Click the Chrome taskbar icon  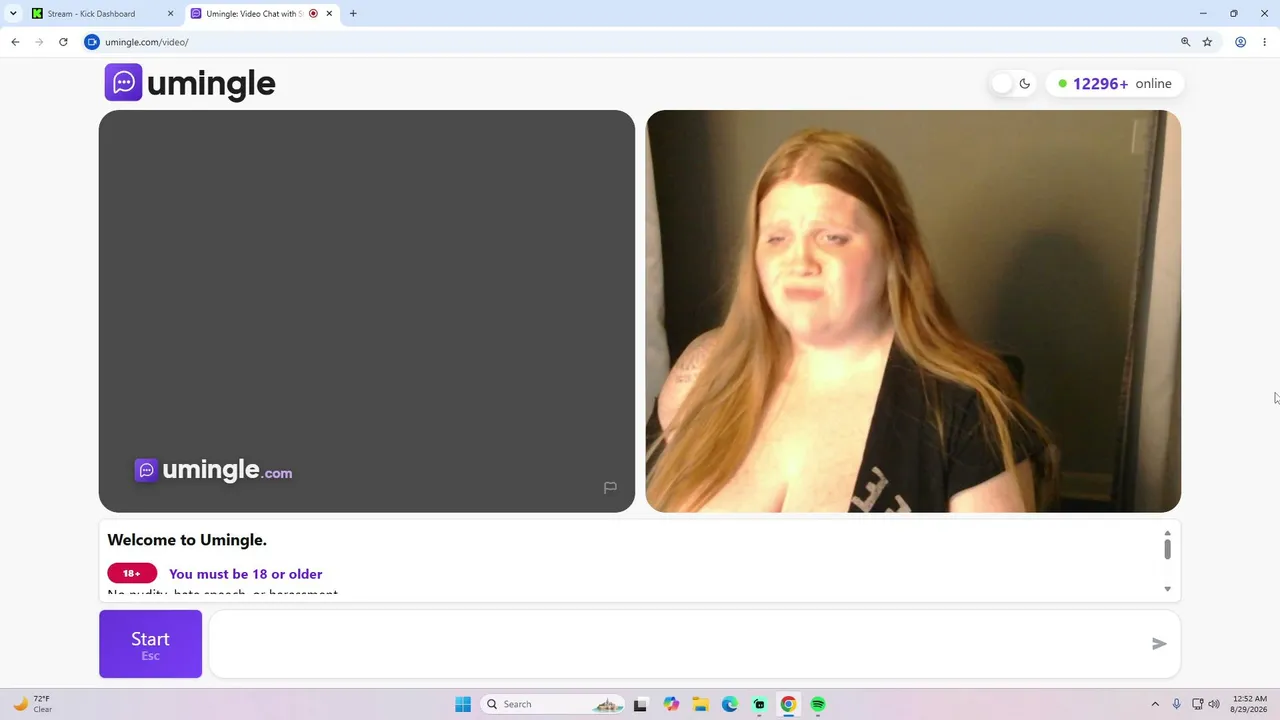[x=788, y=704]
